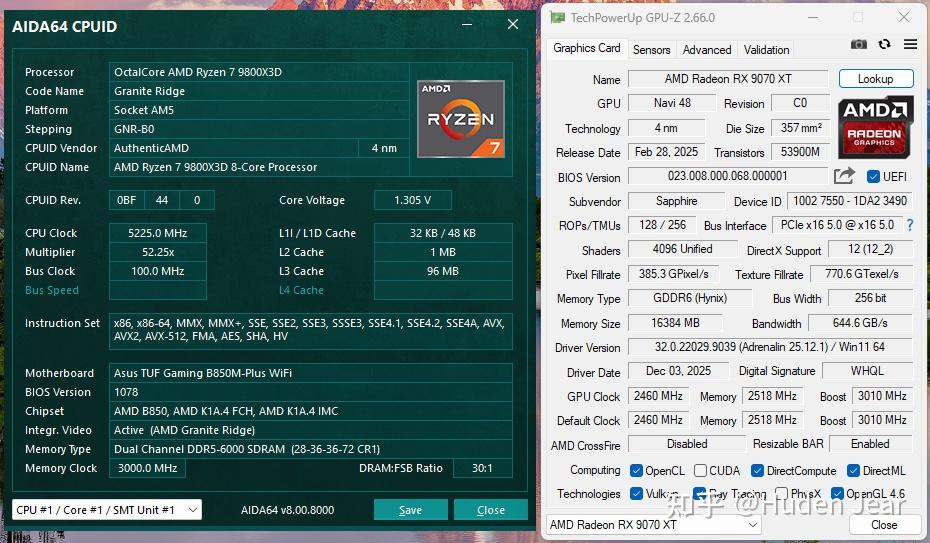This screenshot has width=930, height=543.
Task: Click the Memory Clock value 3000.0 MHz
Action: 147,468
